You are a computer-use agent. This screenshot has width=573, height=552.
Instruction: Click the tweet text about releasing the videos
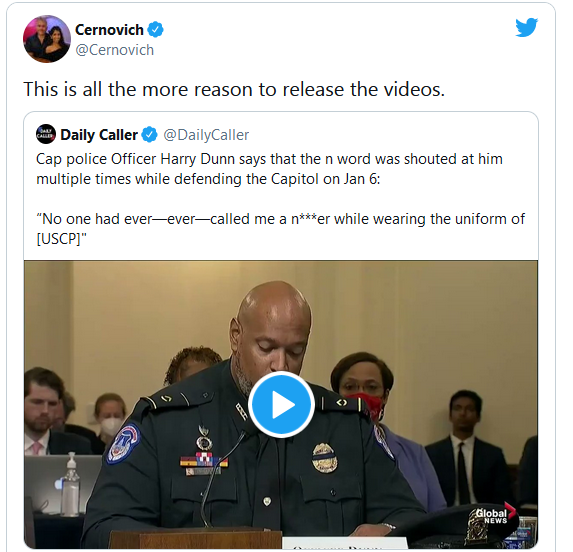point(234,89)
